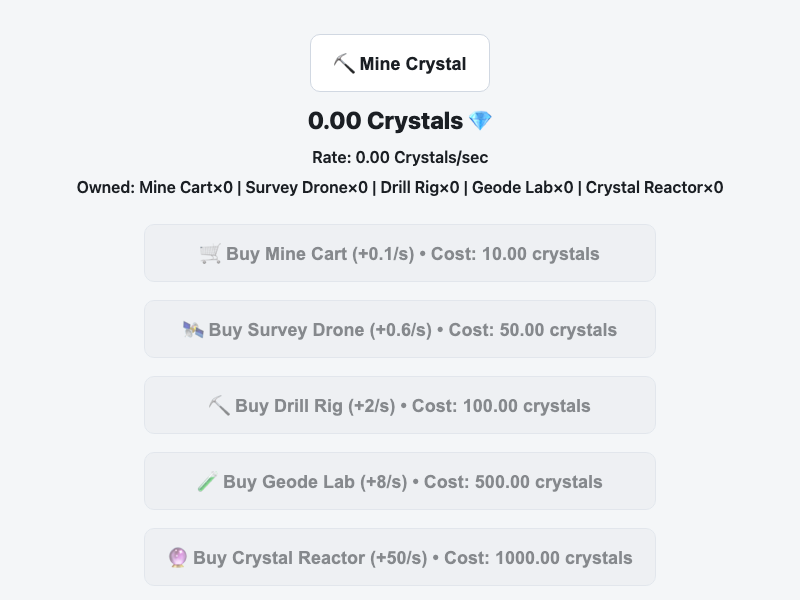Click the shopping cart icon for Mine Cart
This screenshot has height=600, width=800.
click(x=210, y=254)
